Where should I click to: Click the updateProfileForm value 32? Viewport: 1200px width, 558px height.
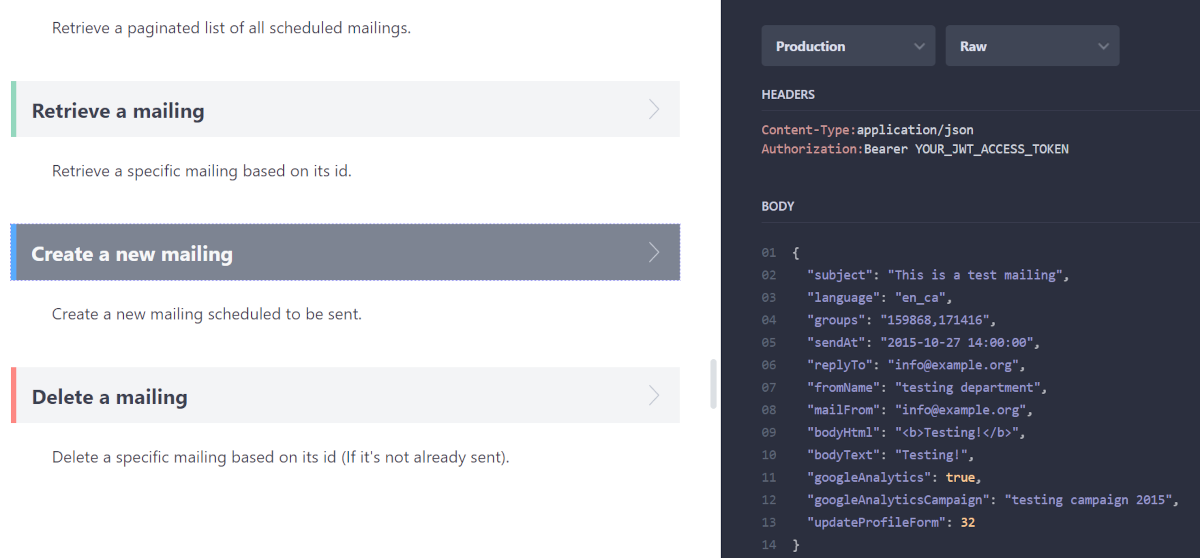point(968,522)
